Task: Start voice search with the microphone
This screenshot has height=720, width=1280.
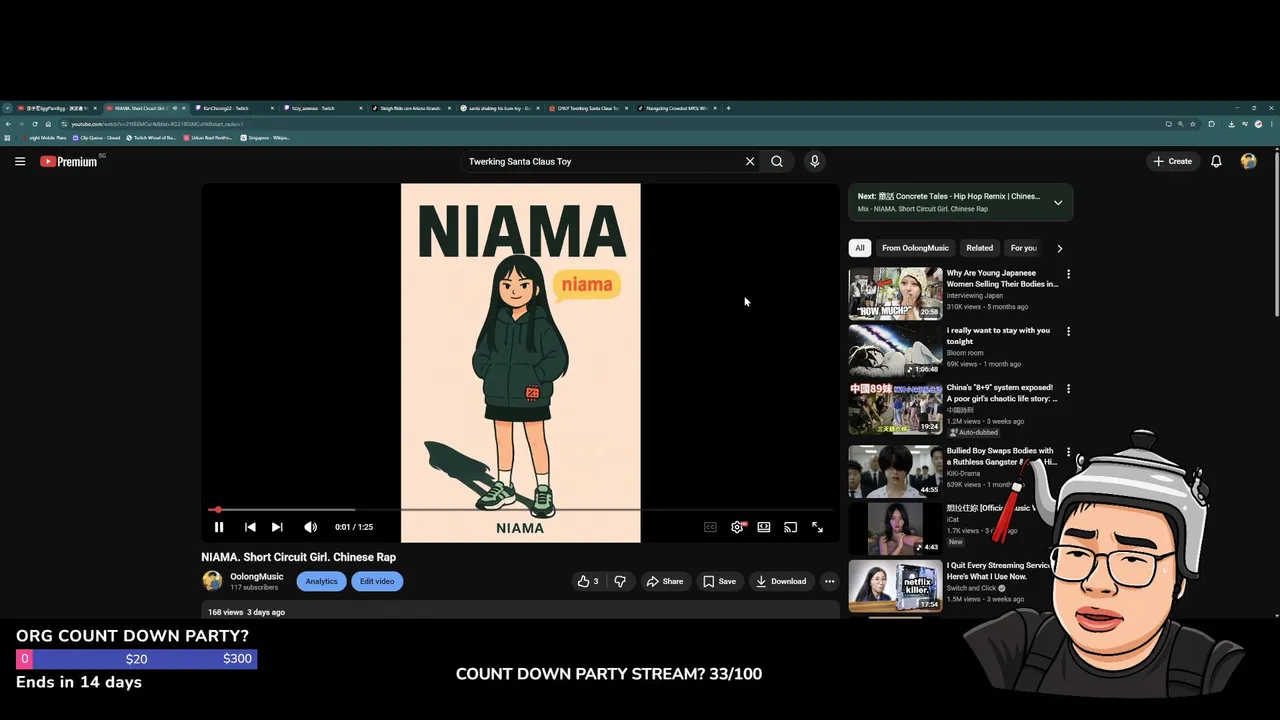Action: pyautogui.click(x=815, y=161)
